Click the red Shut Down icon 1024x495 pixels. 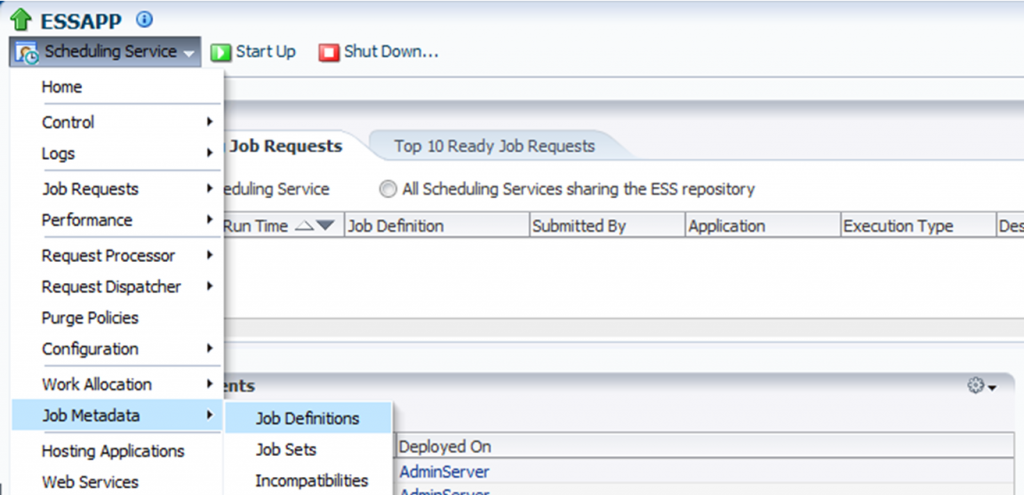pyautogui.click(x=329, y=53)
